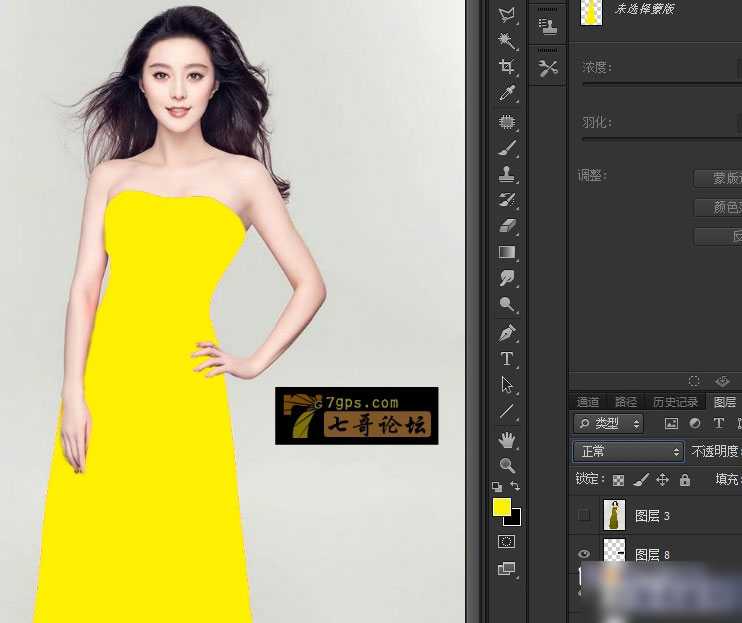
Task: Select the Crop tool
Action: coord(507,66)
